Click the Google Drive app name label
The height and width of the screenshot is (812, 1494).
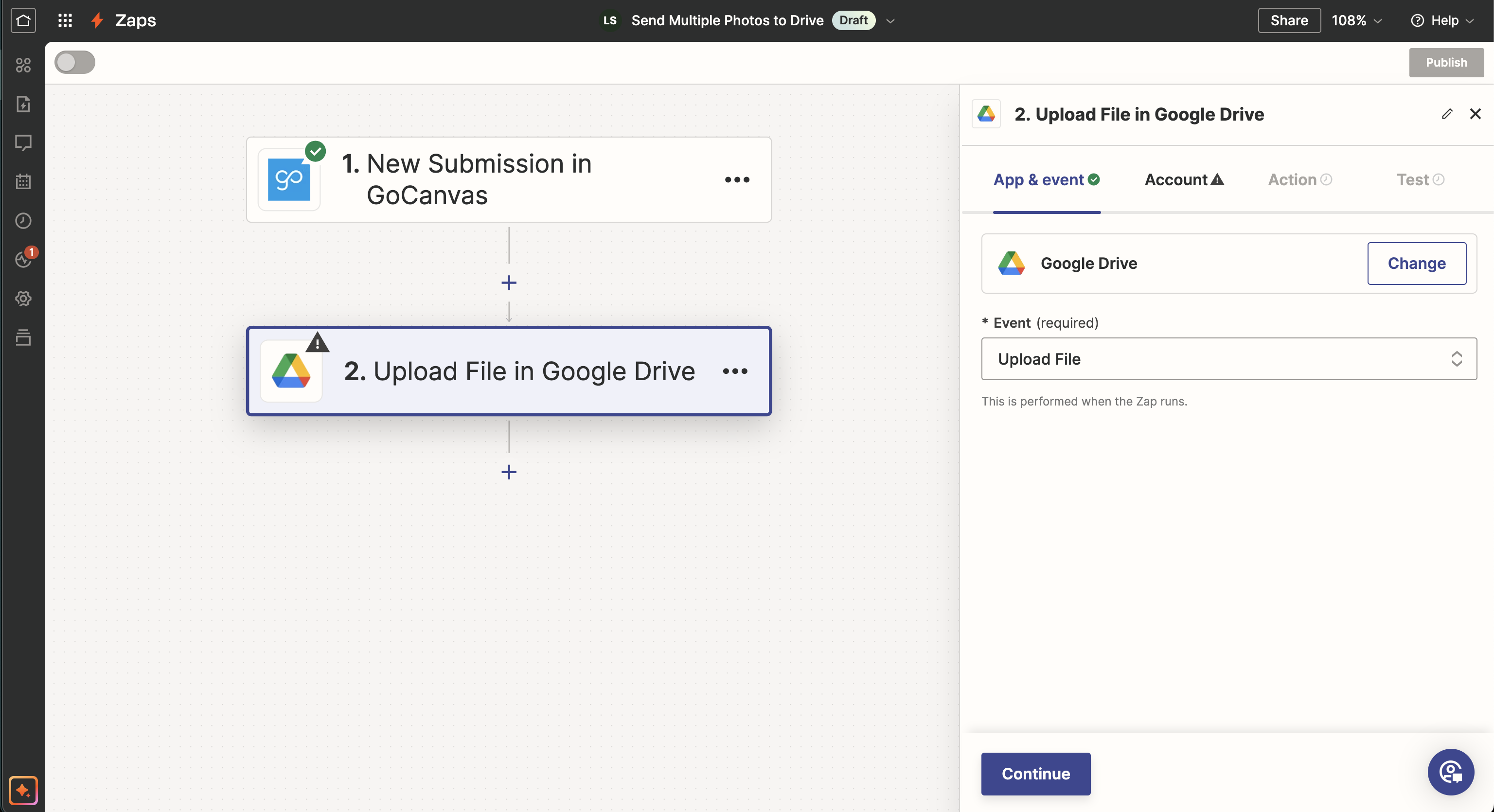click(x=1088, y=264)
